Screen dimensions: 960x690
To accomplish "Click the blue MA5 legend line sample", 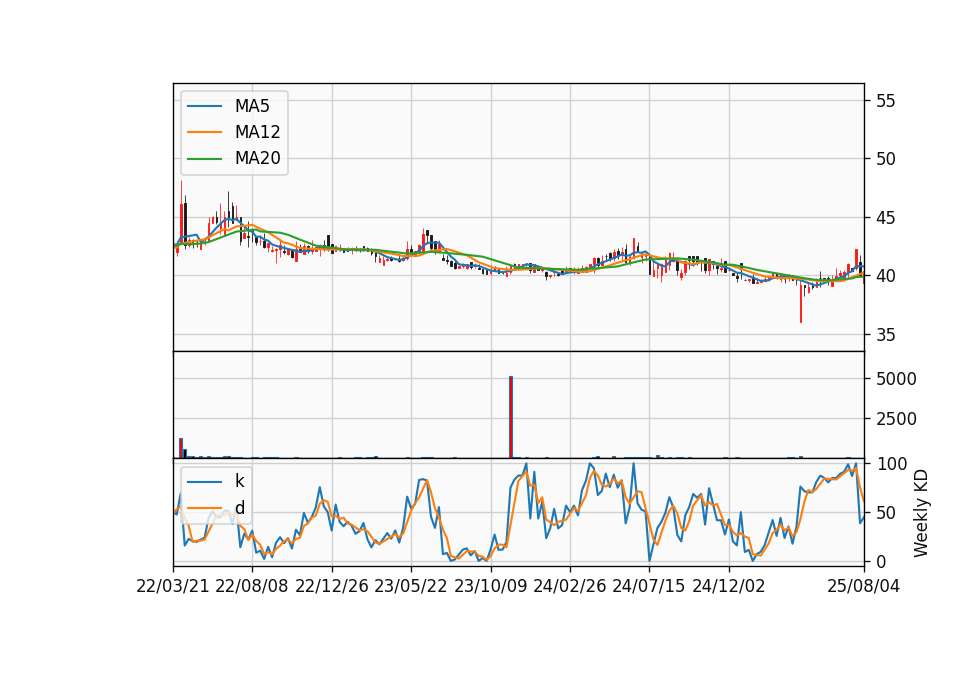I will 204,107.
